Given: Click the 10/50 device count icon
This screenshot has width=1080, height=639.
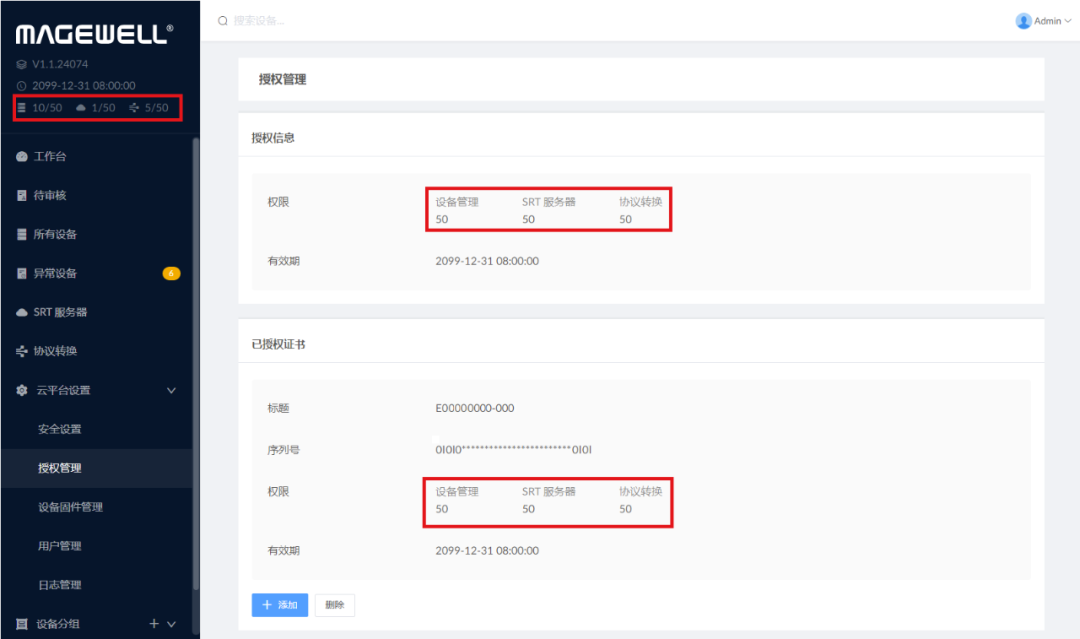Looking at the screenshot, I should point(22,108).
